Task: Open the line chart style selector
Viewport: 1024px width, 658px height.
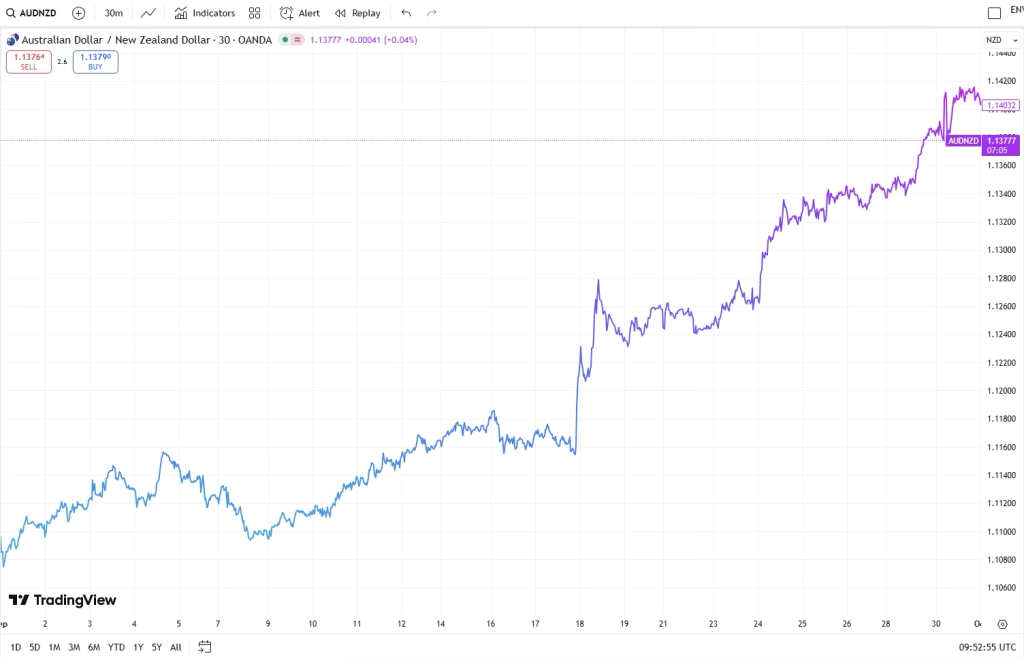Action: click(x=148, y=13)
